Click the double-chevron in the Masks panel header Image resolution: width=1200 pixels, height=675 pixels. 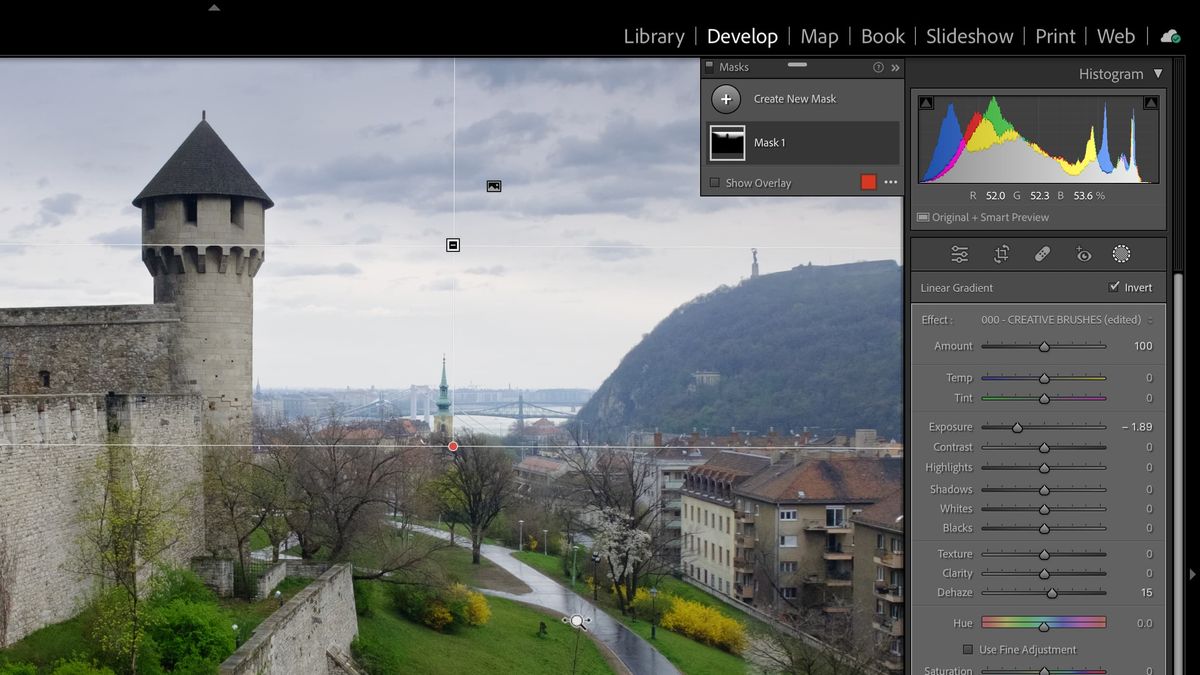click(x=893, y=67)
